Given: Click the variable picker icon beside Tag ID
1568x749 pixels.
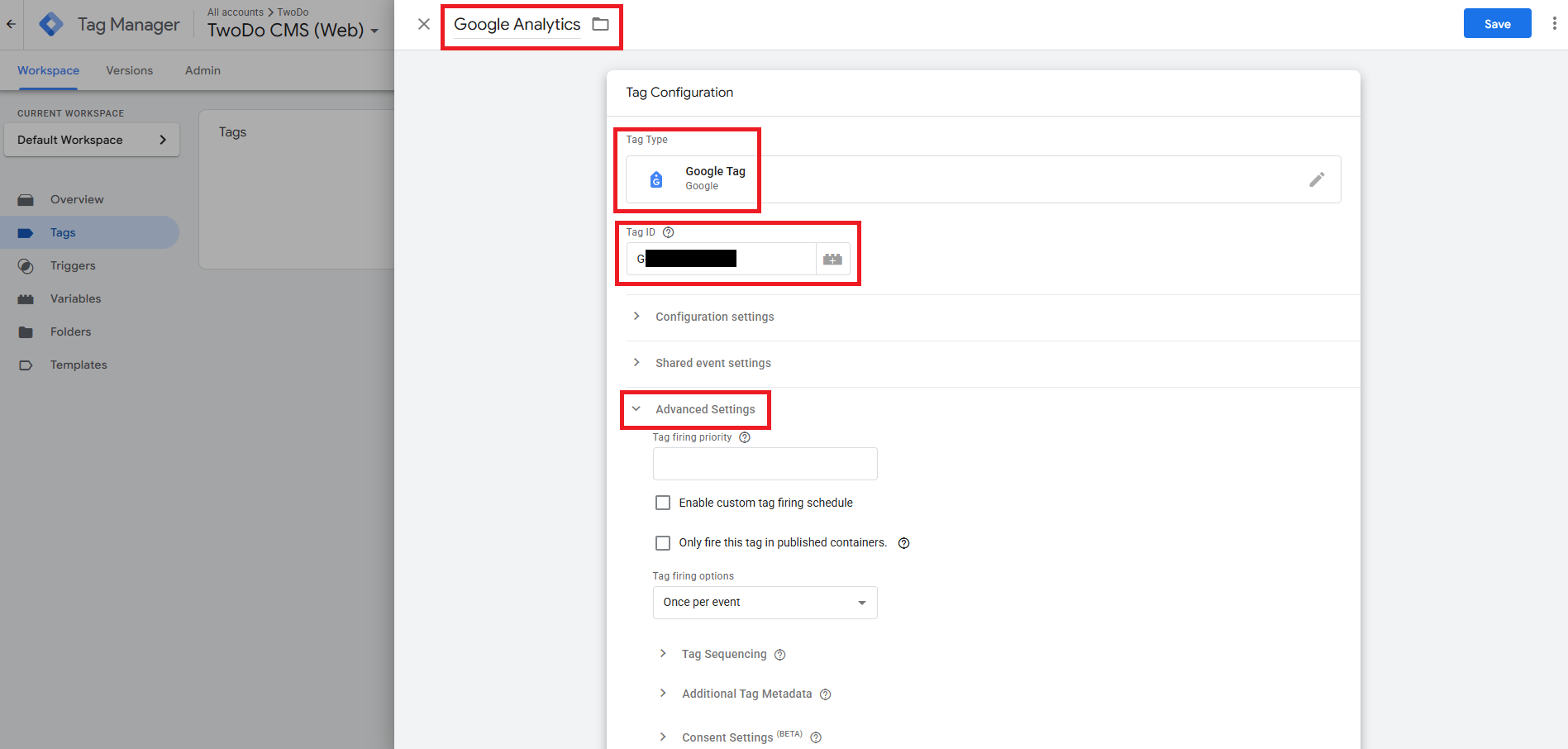Looking at the screenshot, I should click(x=832, y=258).
